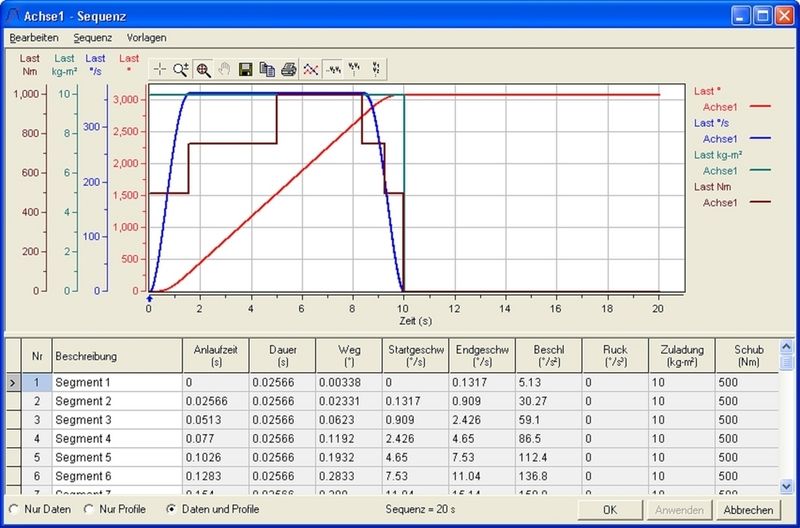The image size is (800, 528).
Task: Click the red Achse1 legend line
Action: tap(758, 106)
